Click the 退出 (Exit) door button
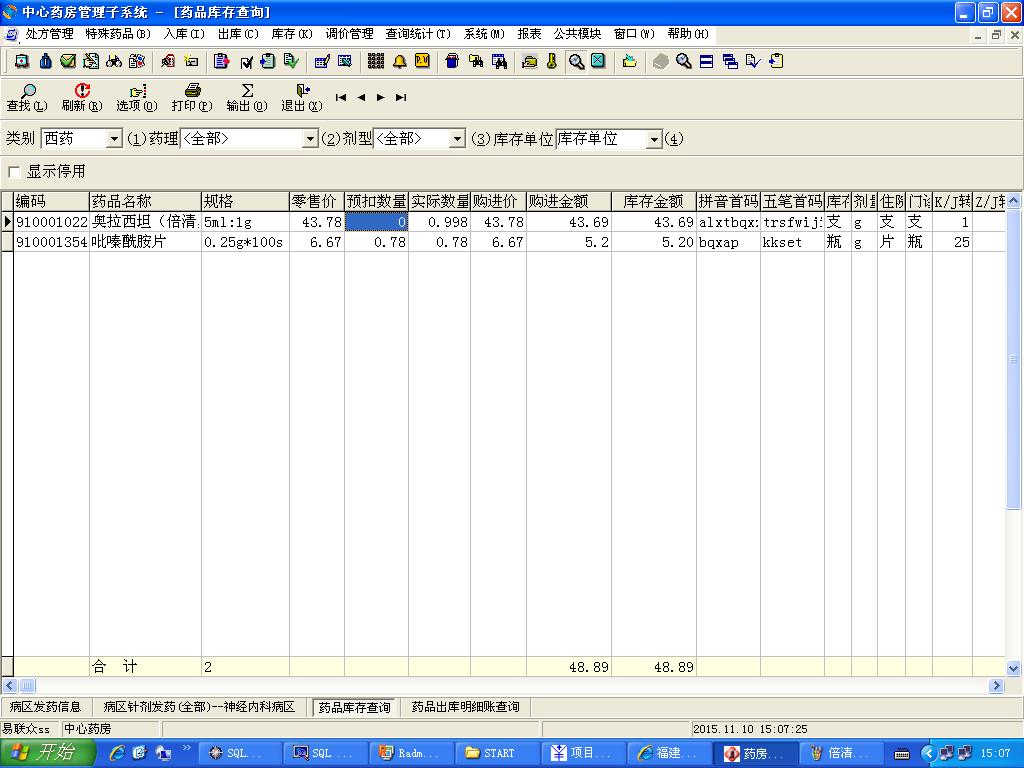Screen dimensions: 1024x768 [302, 97]
